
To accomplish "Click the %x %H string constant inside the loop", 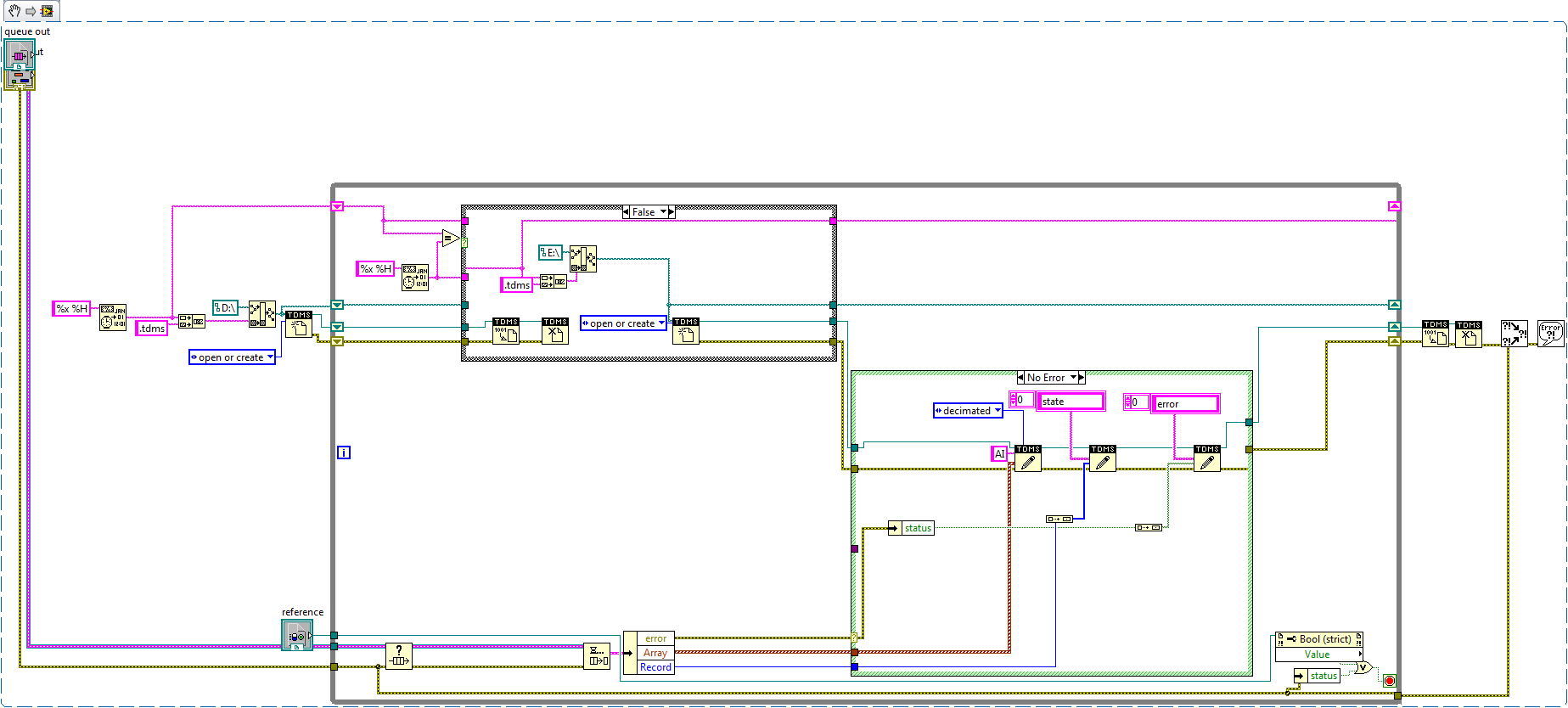I will [376, 268].
